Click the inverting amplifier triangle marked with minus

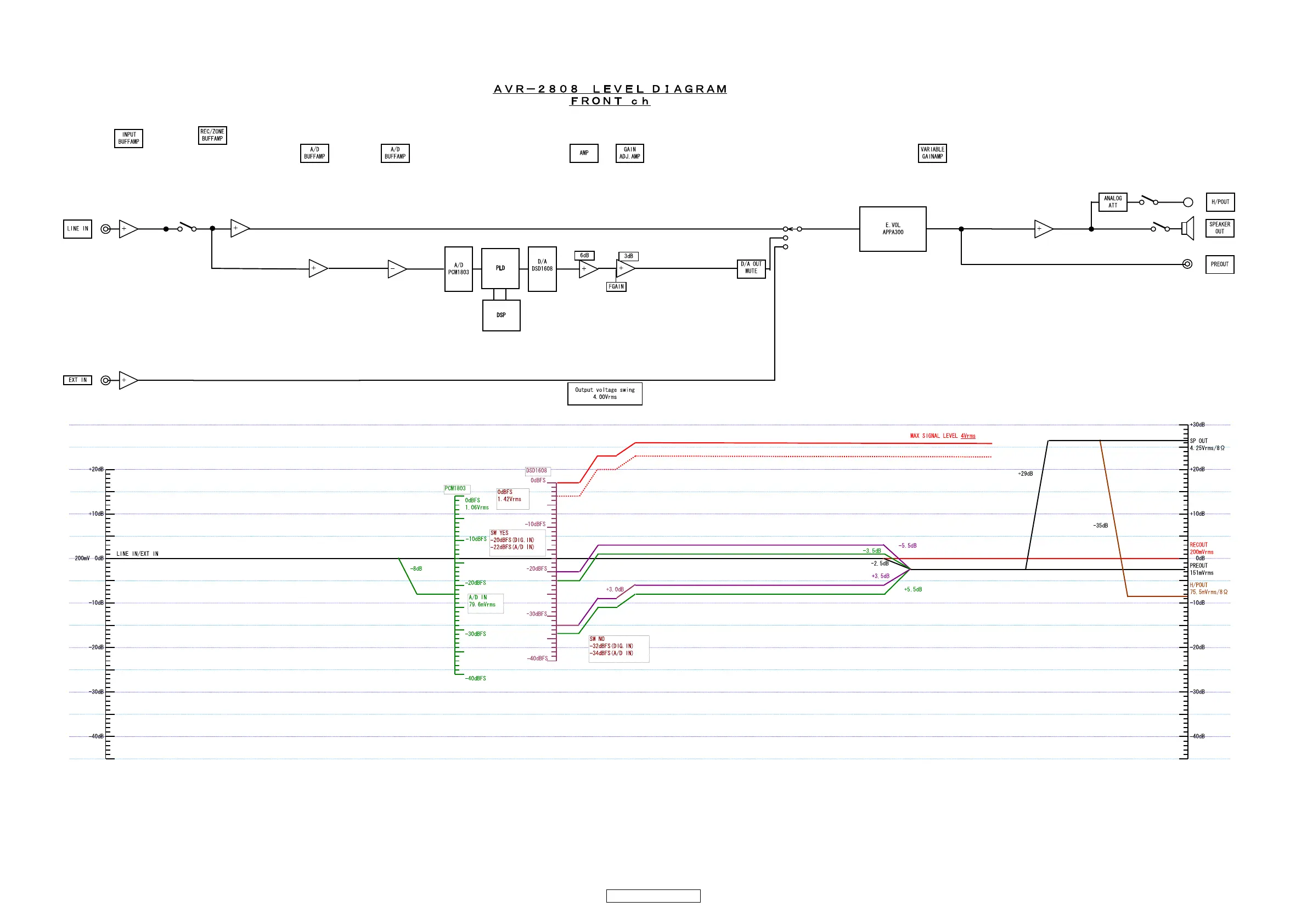[x=397, y=269]
